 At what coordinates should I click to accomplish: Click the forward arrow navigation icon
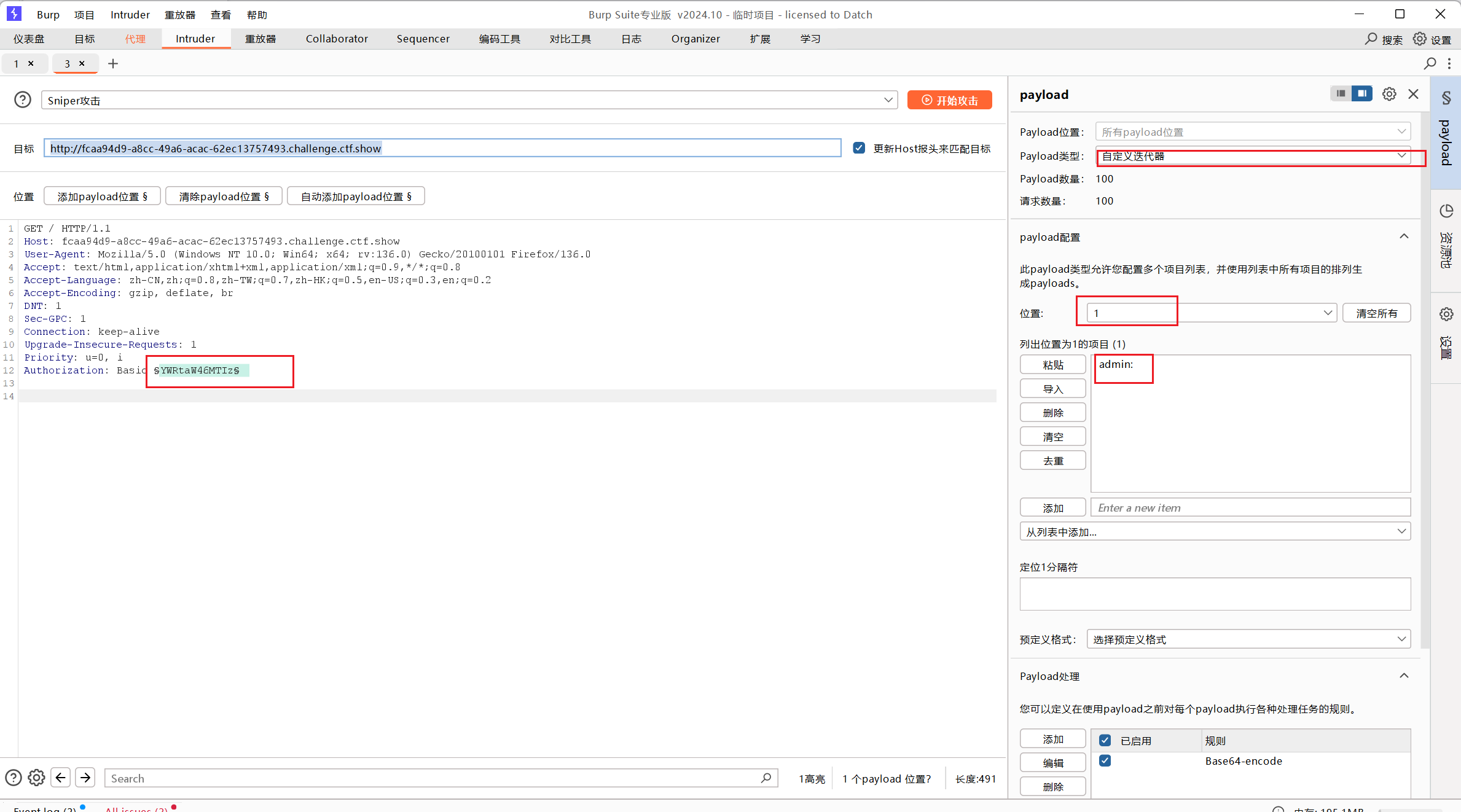tap(85, 778)
